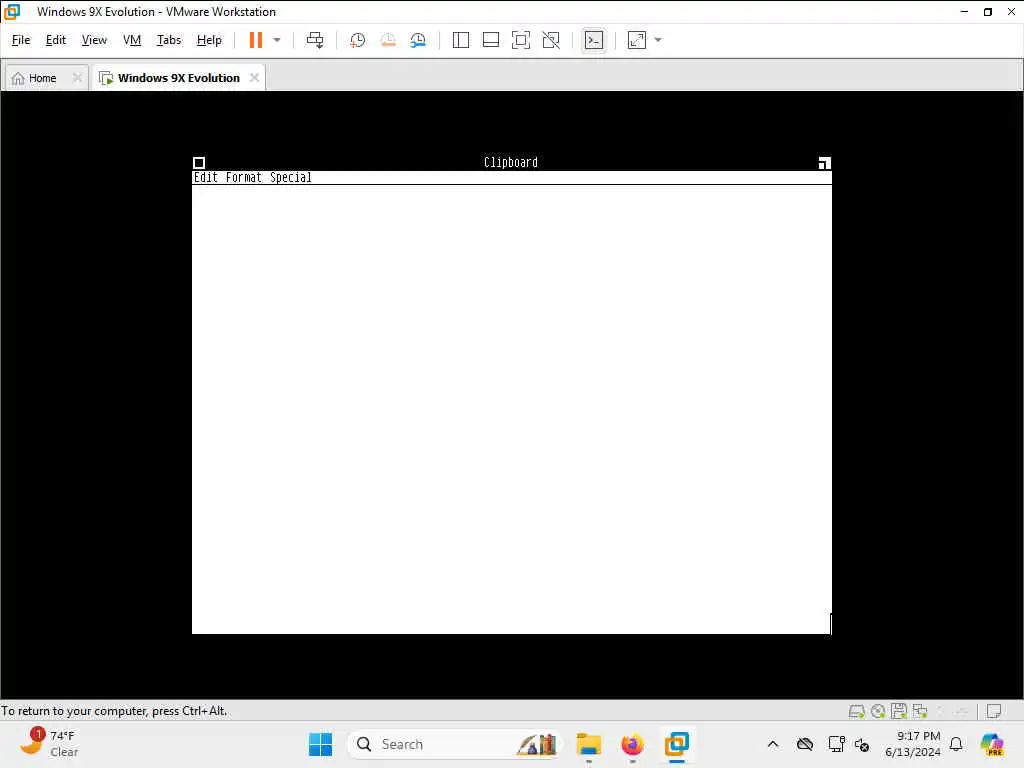Open the network status tray icon
1024x768 pixels.
tap(836, 744)
